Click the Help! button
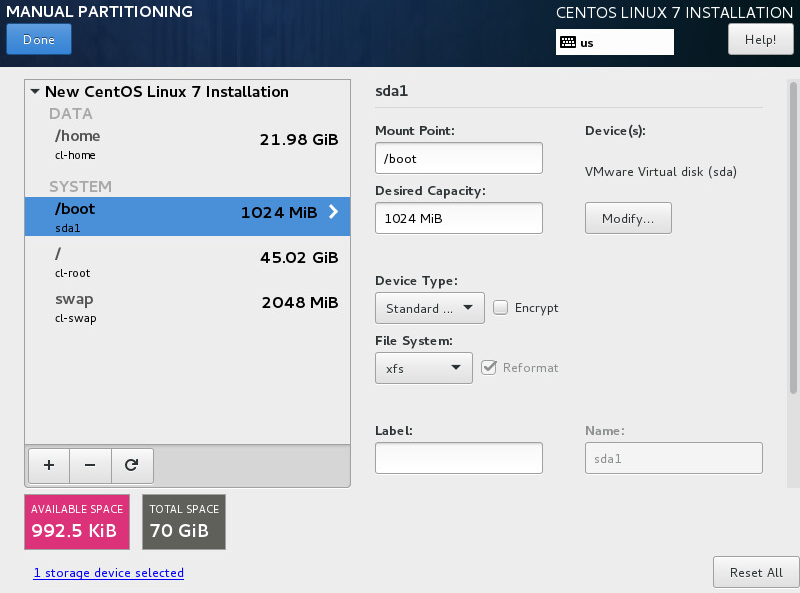Viewport: 800px width, 593px height. (760, 40)
